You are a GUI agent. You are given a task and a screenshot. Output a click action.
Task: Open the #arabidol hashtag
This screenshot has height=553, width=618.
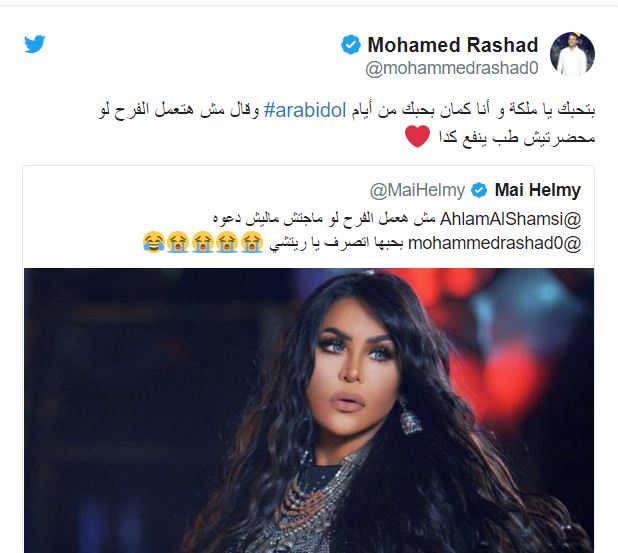305,110
